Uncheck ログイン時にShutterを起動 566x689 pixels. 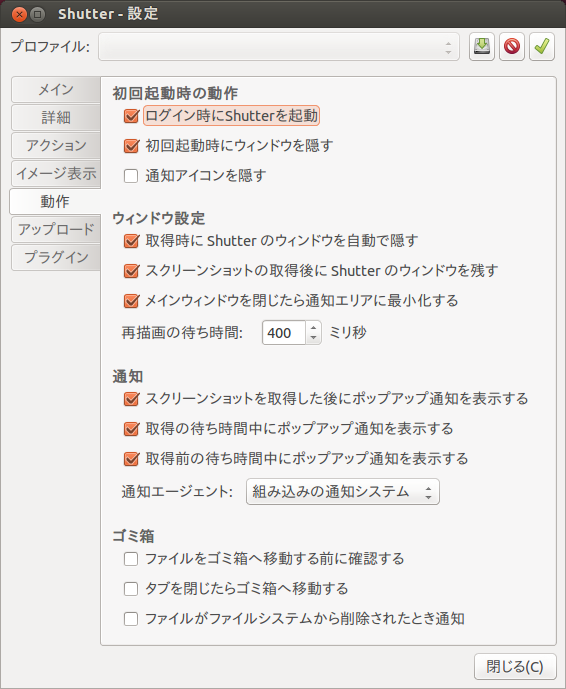(131, 116)
